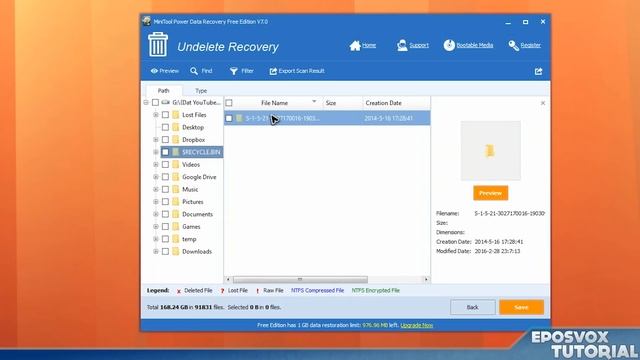Expand the Documents tree node
This screenshot has height=360, width=640.
156,214
